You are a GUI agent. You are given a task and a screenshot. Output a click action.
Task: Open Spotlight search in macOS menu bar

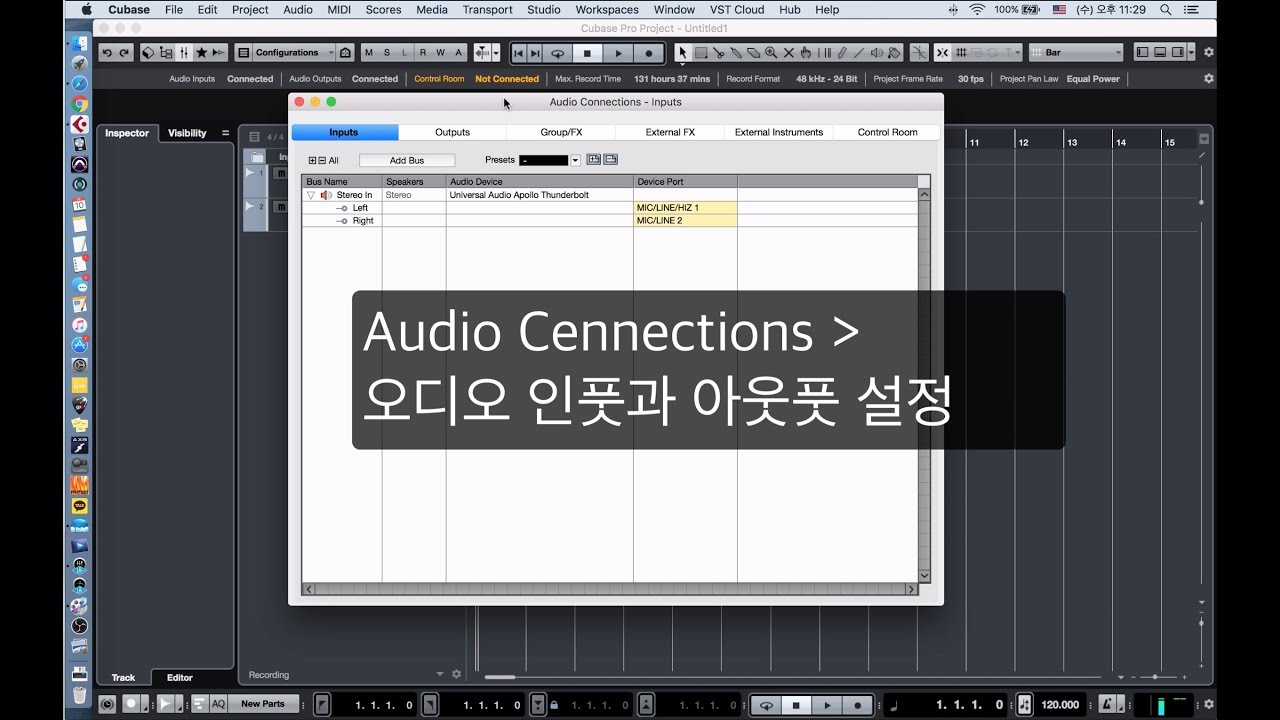1166,9
